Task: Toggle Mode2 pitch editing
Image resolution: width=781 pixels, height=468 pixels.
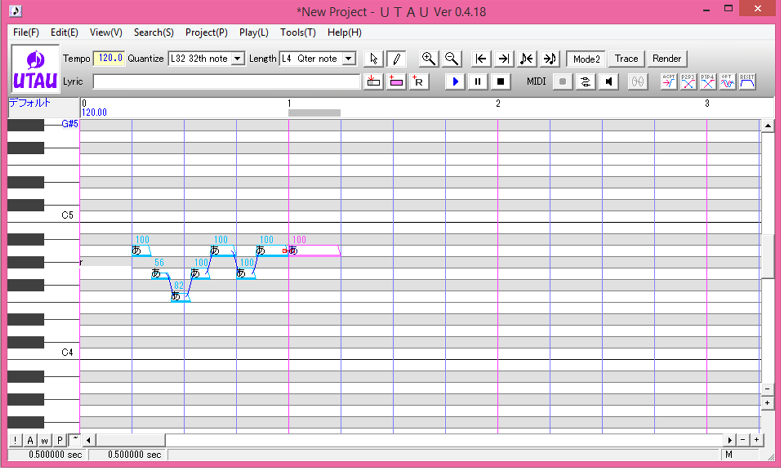Action: pyautogui.click(x=586, y=59)
